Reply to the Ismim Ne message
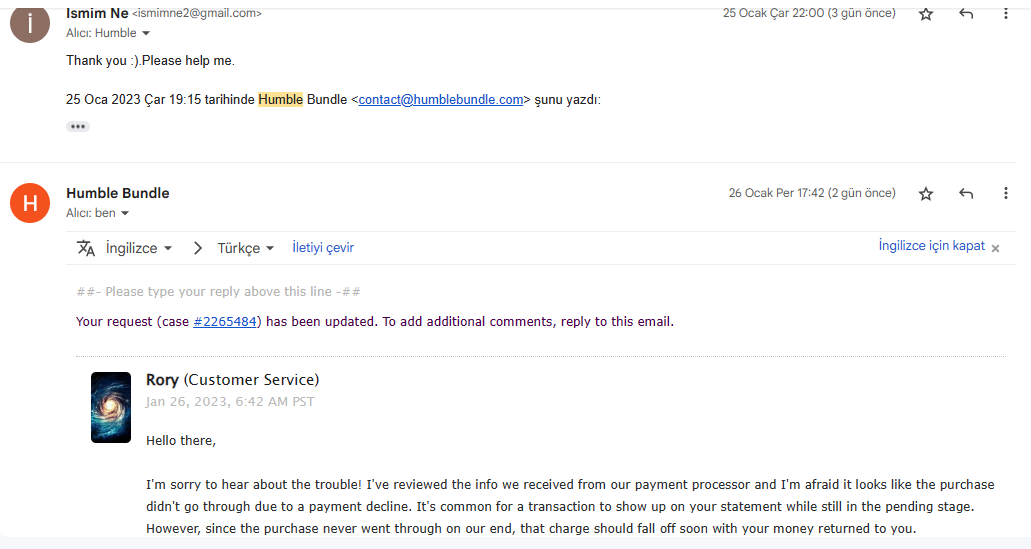The image size is (1031, 549). (x=966, y=14)
